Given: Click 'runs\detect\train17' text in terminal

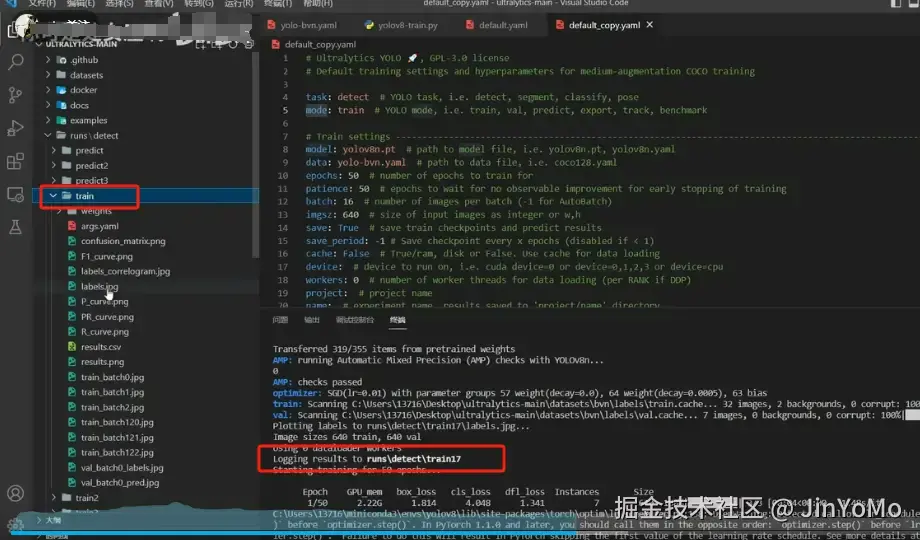Looking at the screenshot, I should (x=414, y=459).
